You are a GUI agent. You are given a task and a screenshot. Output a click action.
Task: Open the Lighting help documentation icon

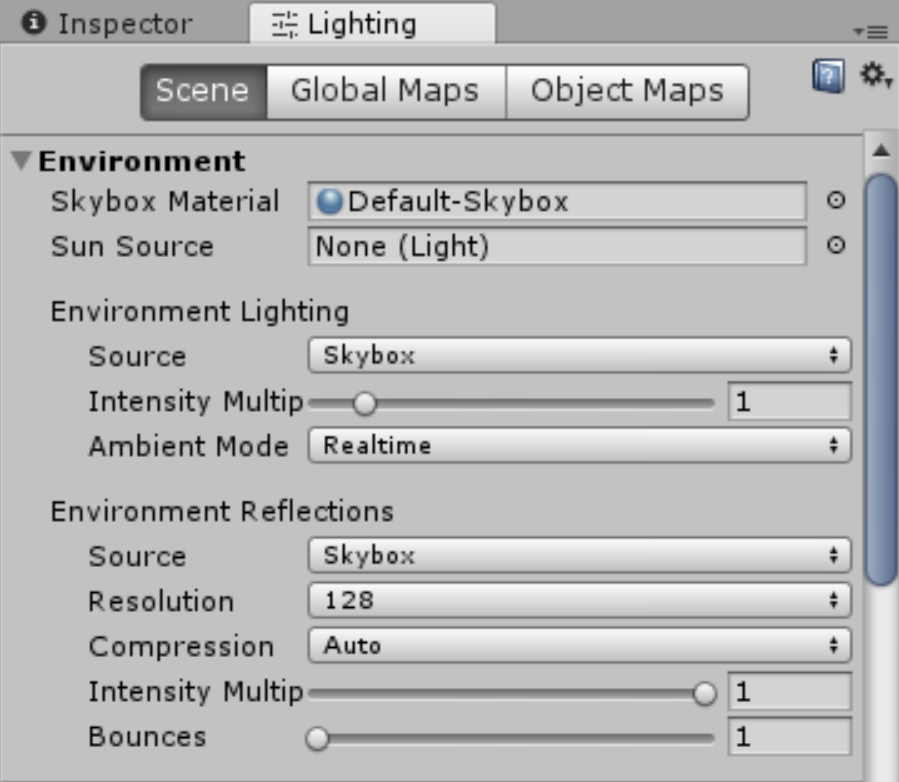pos(828,76)
